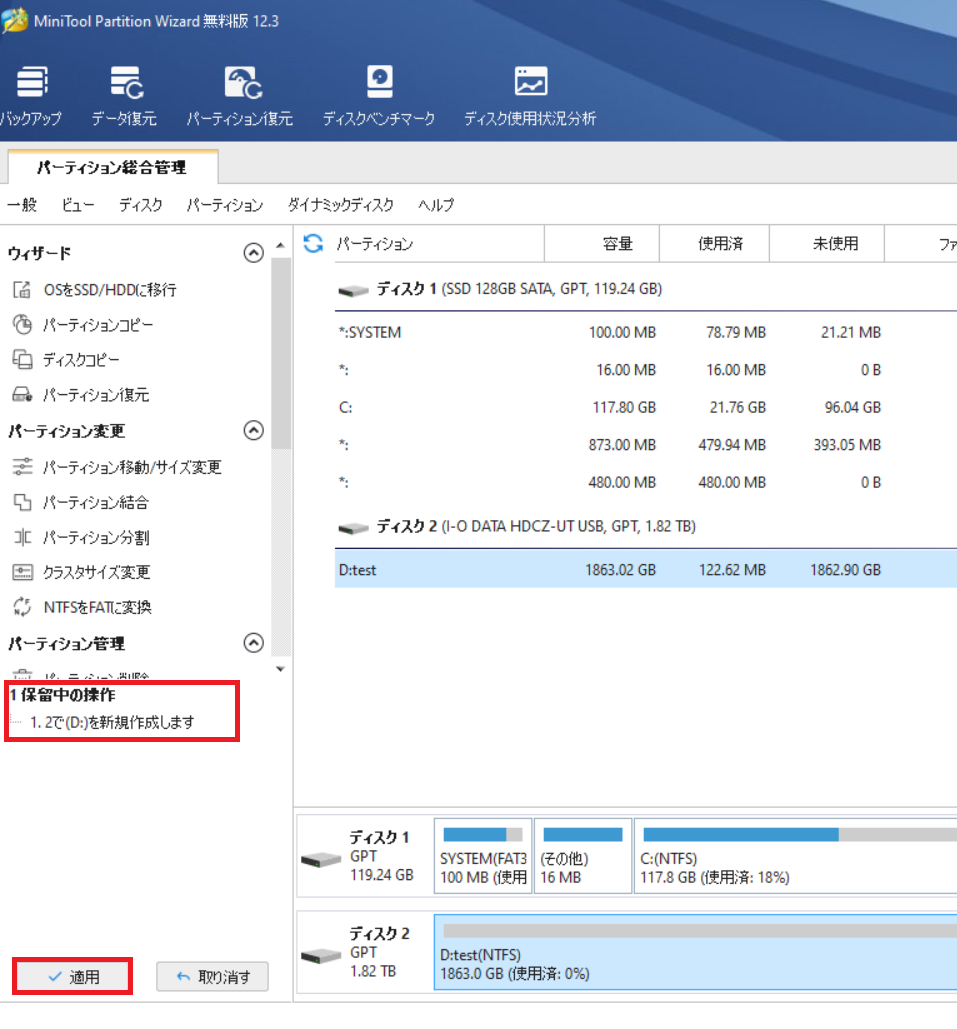The image size is (957, 1029).
Task: Select the パーティション総合管理 tab
Action: [112, 167]
